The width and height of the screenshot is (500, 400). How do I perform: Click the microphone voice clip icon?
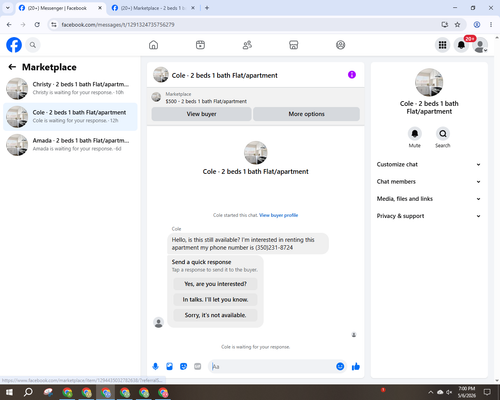(155, 367)
